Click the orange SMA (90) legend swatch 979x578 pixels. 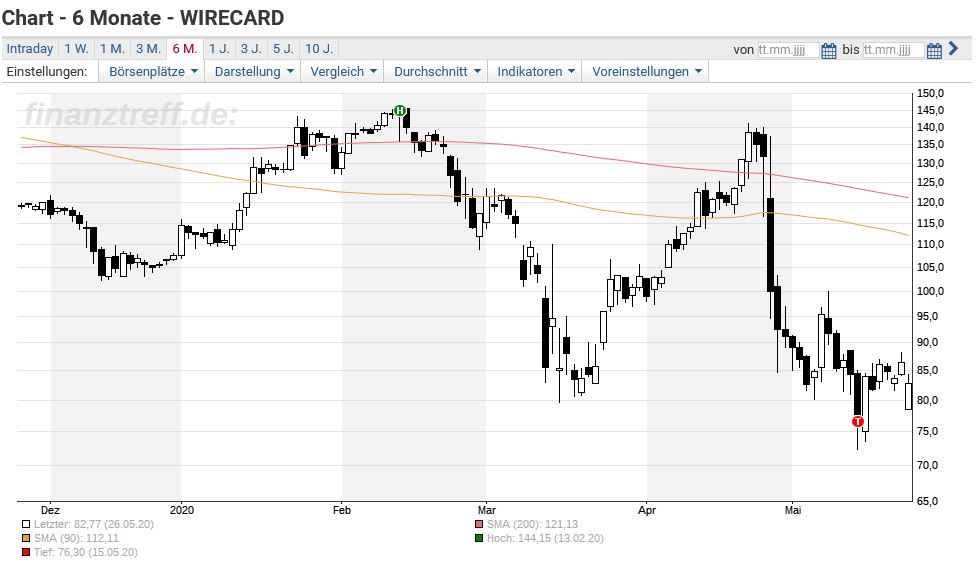click(26, 538)
